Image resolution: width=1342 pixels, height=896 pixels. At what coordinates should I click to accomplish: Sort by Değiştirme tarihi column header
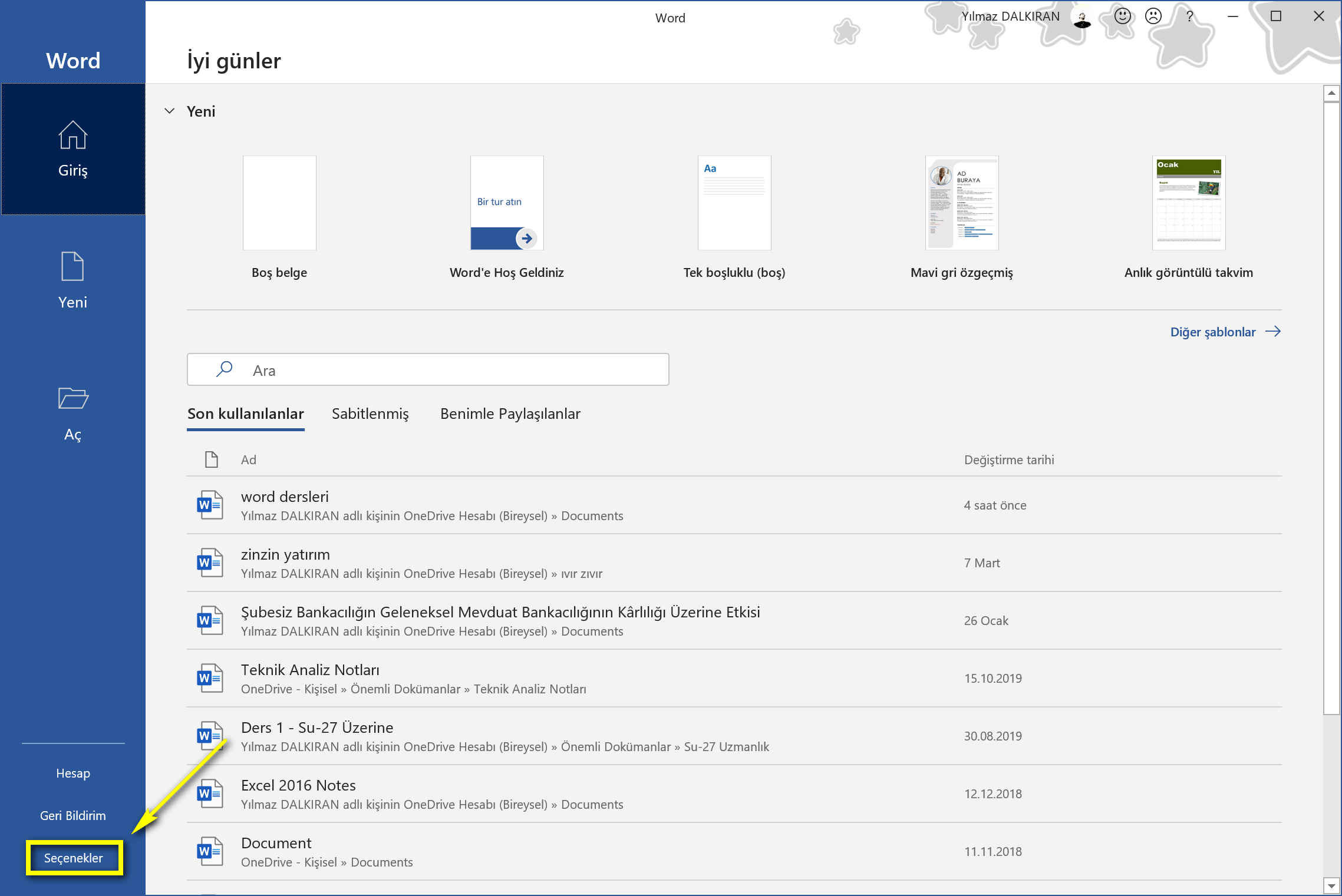click(1009, 459)
